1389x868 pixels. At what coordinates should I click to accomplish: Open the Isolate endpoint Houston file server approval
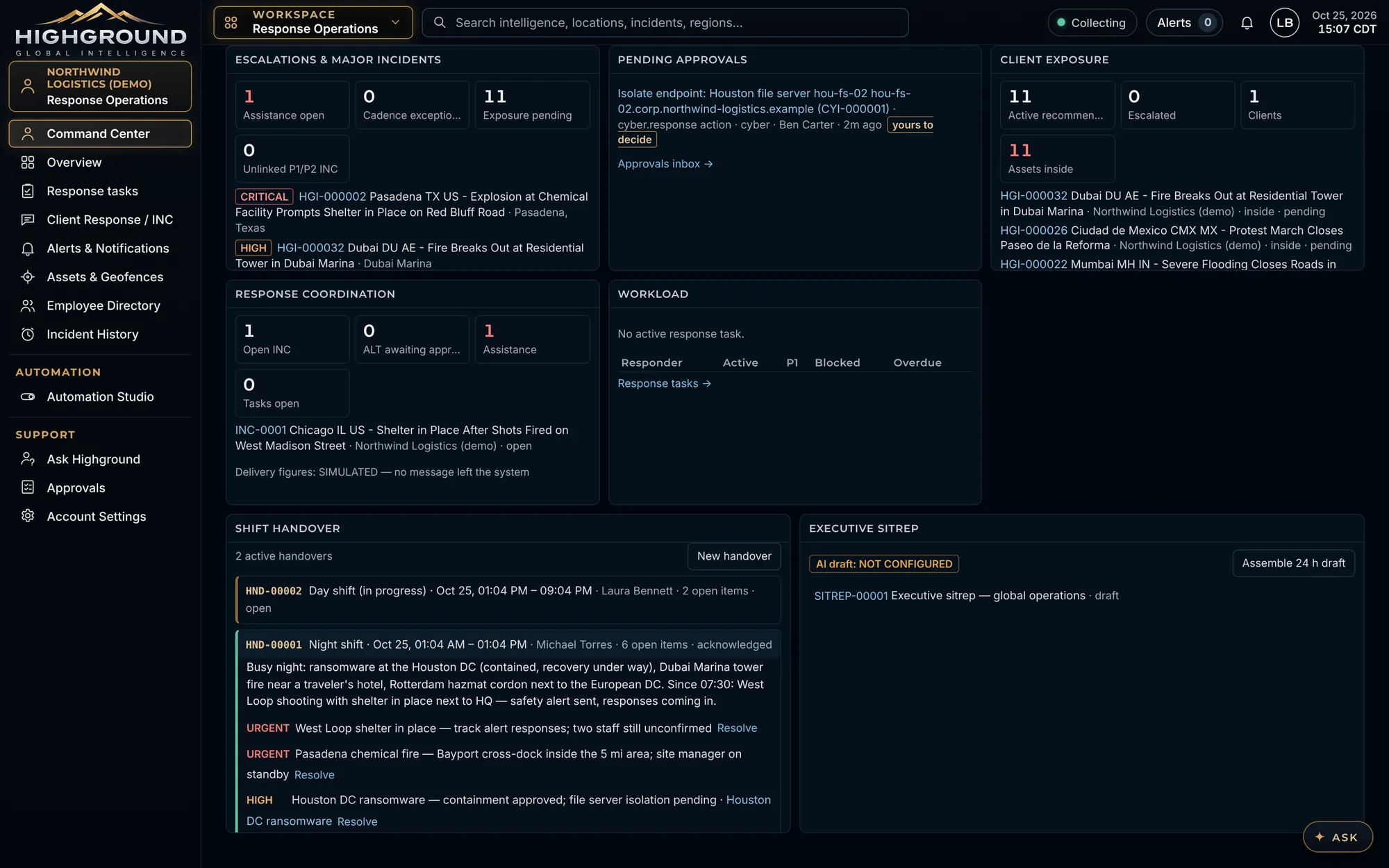(x=764, y=101)
